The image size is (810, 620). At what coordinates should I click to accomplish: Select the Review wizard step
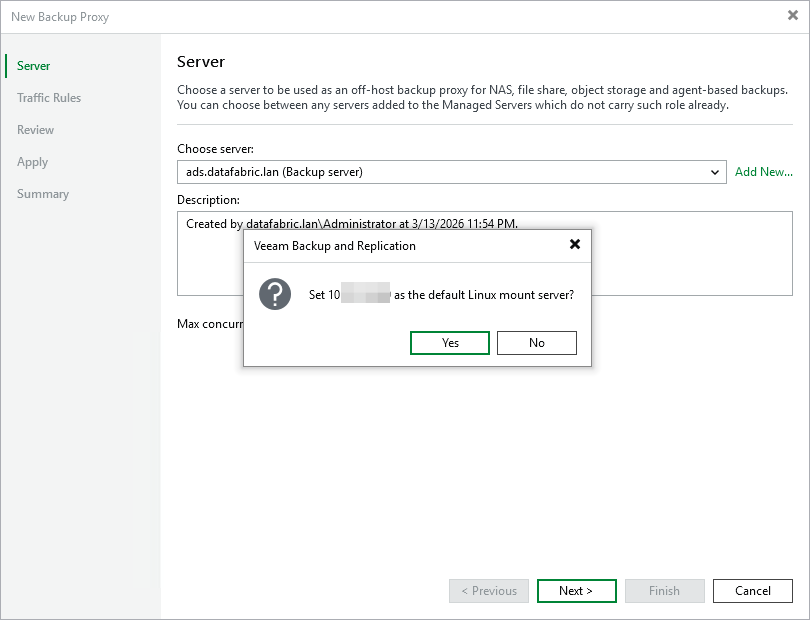pyautogui.click(x=35, y=130)
